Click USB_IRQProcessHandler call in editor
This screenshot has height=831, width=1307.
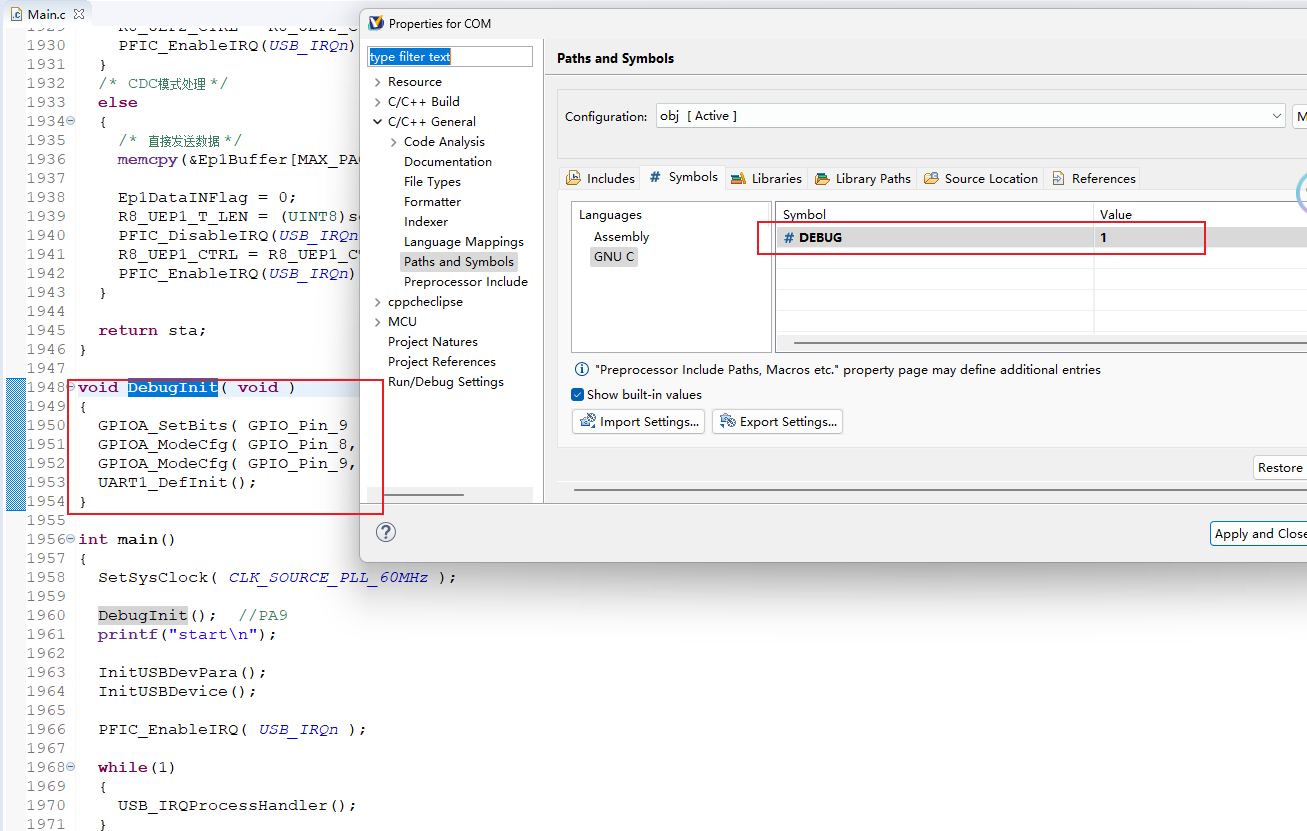[237, 805]
